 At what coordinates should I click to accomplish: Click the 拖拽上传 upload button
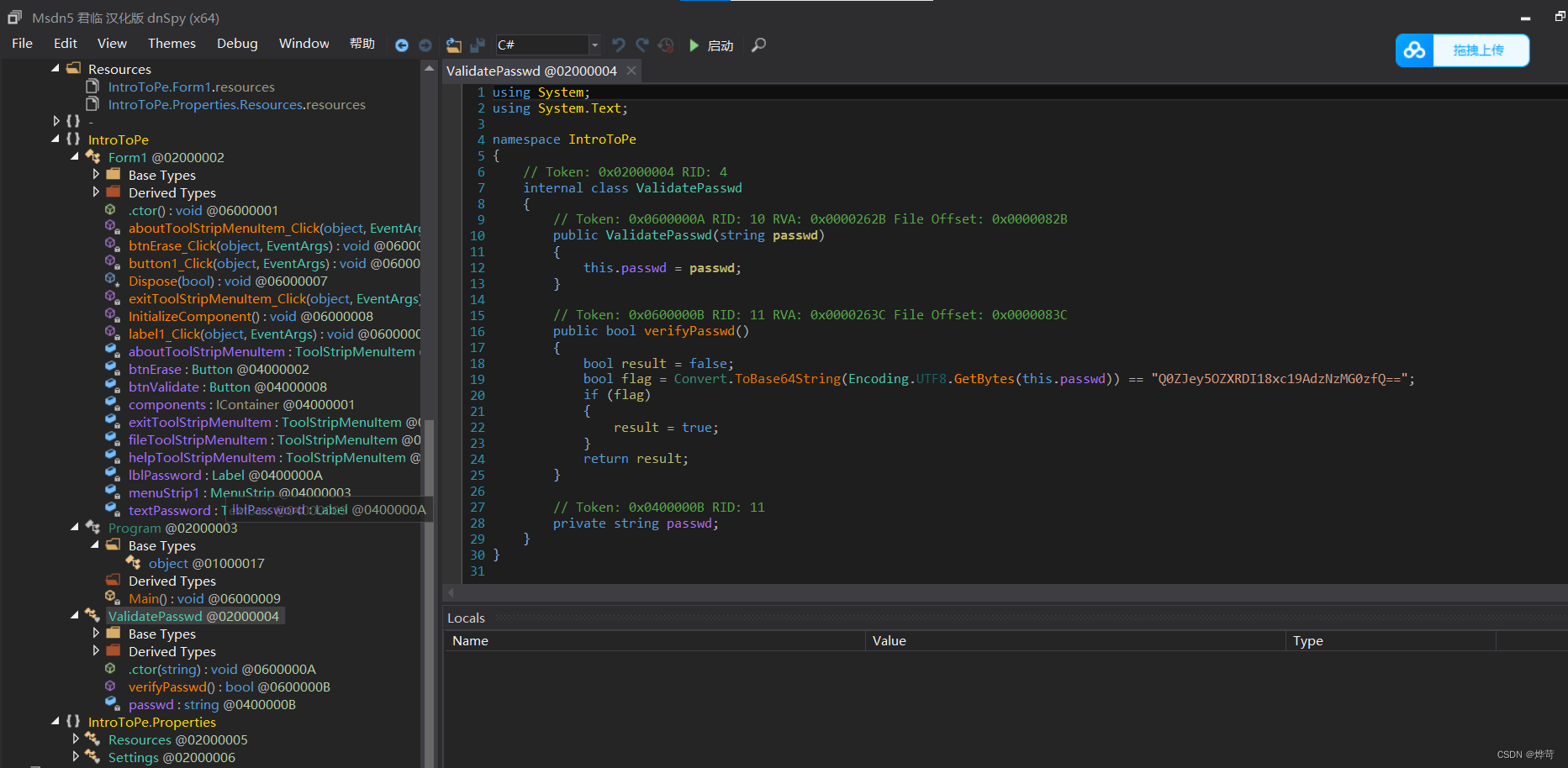tap(1479, 50)
